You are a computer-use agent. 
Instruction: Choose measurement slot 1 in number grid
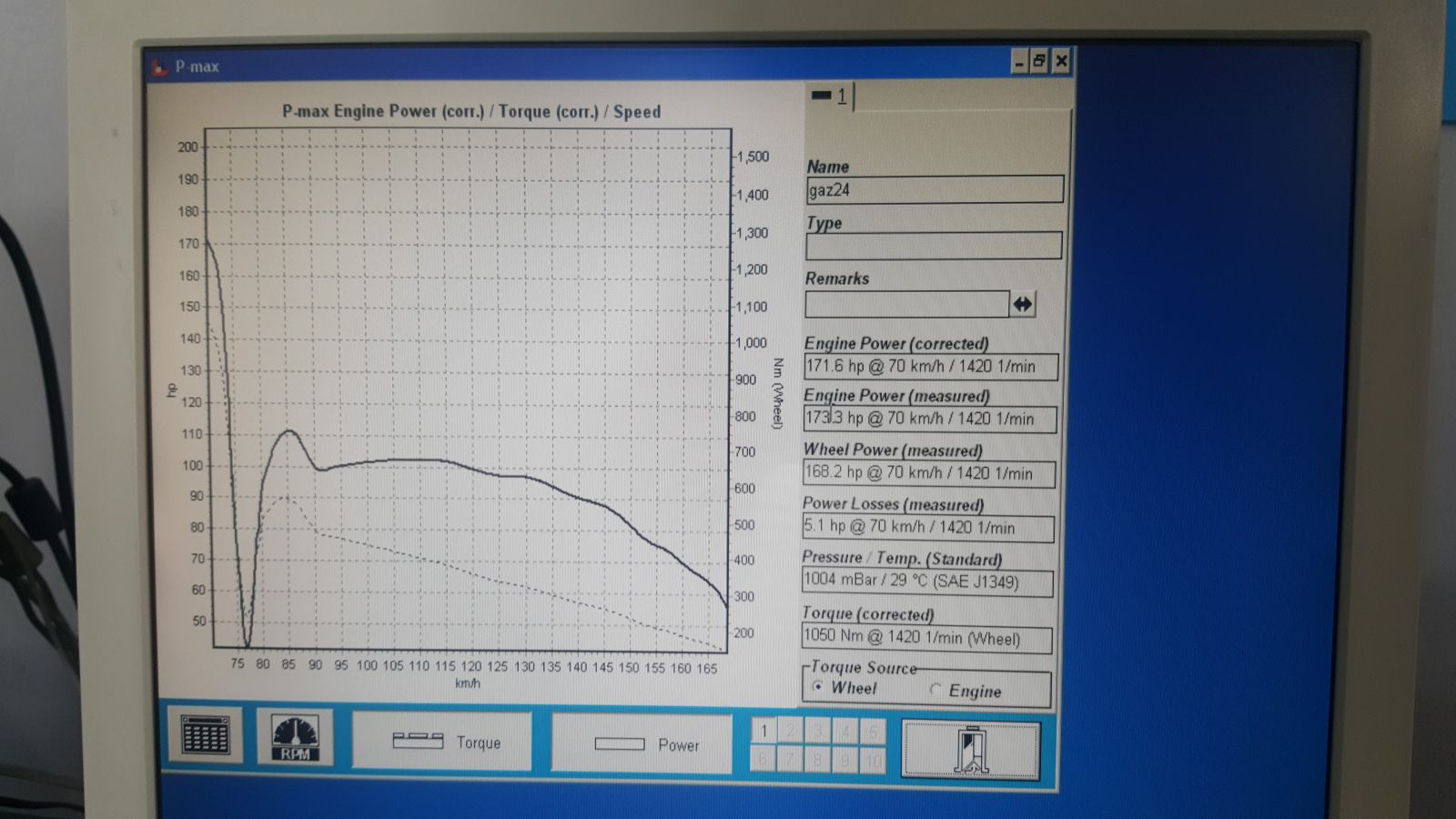(x=764, y=732)
